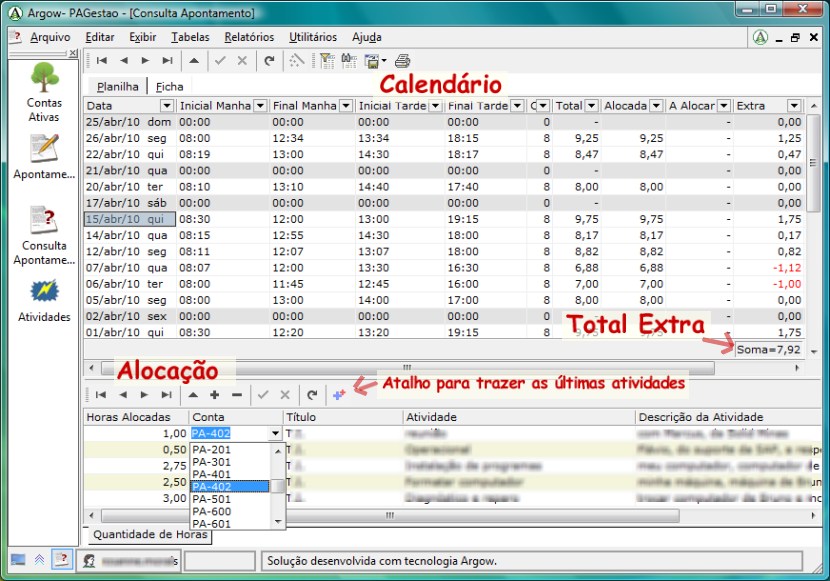Click the edit (up triangle) icon in top toolbar

point(194,61)
